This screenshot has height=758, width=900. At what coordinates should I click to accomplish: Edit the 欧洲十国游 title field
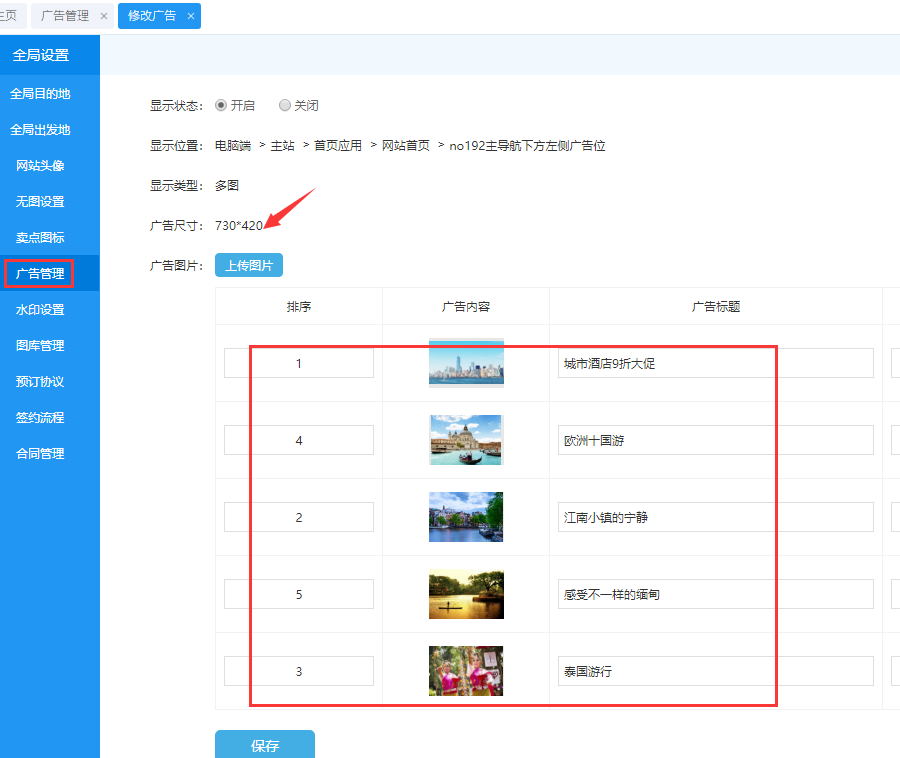(x=715, y=441)
